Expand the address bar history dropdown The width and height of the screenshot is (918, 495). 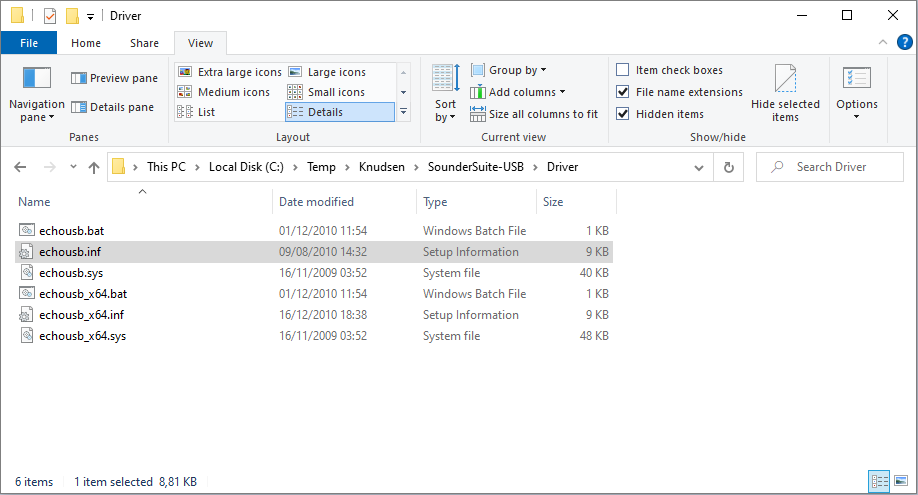pos(698,168)
